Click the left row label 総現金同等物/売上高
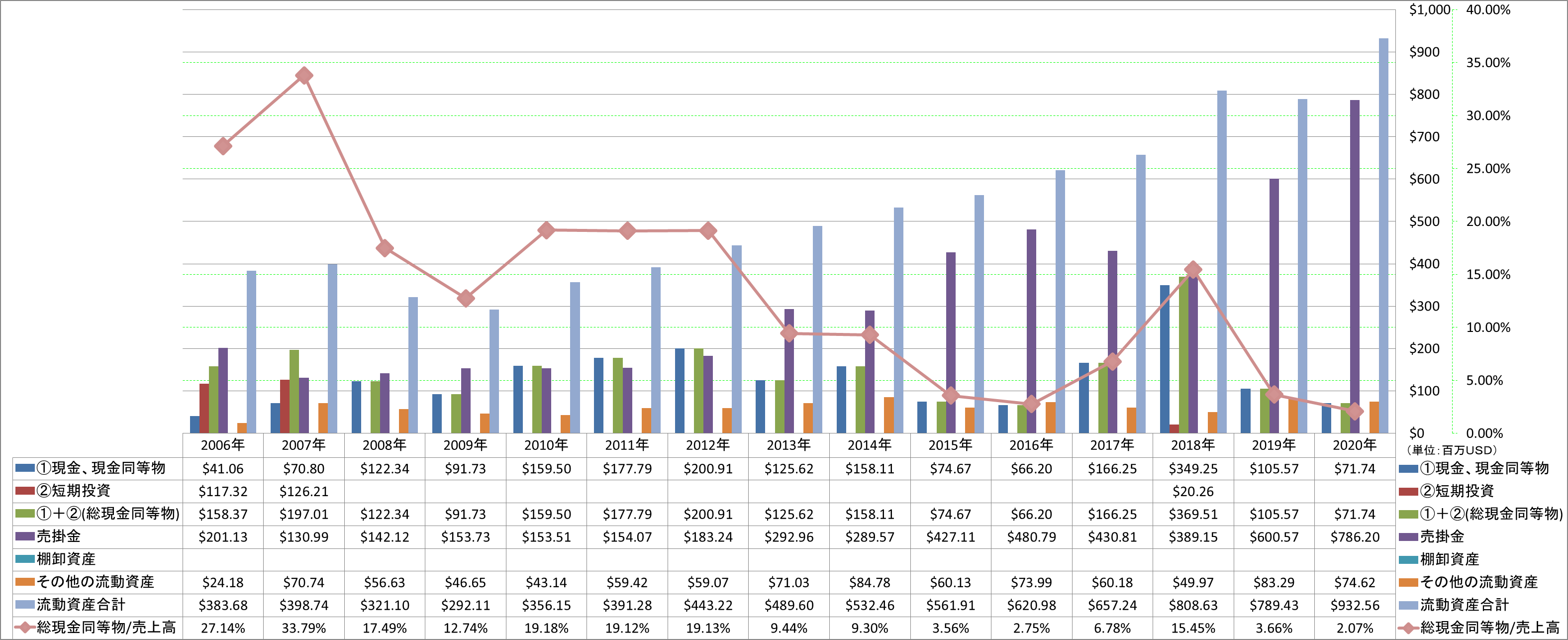 point(106,627)
